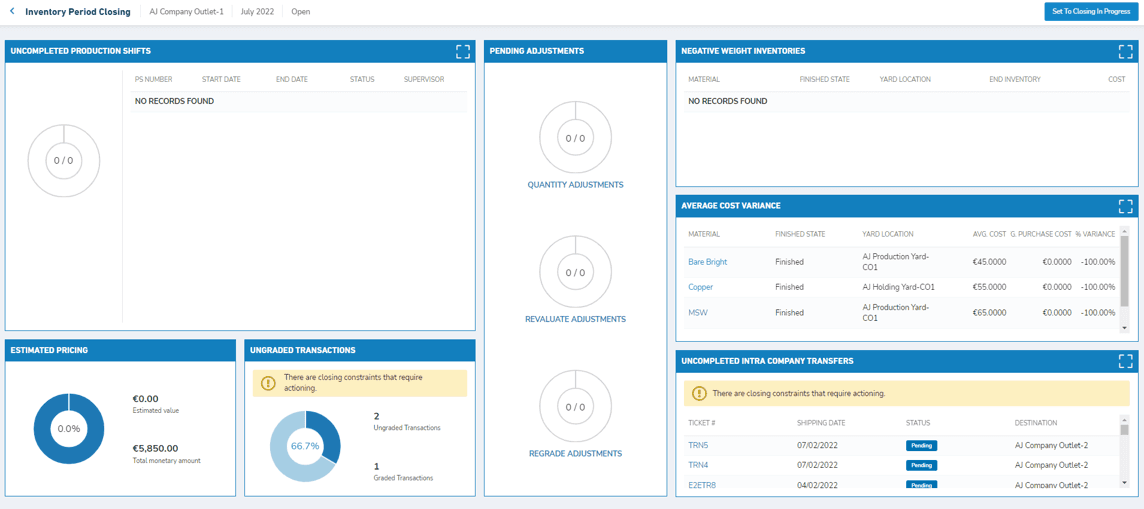1144x509 pixels.
Task: Expand the Uncompleted Production Shifts panel fullscreen
Action: pyautogui.click(x=463, y=51)
